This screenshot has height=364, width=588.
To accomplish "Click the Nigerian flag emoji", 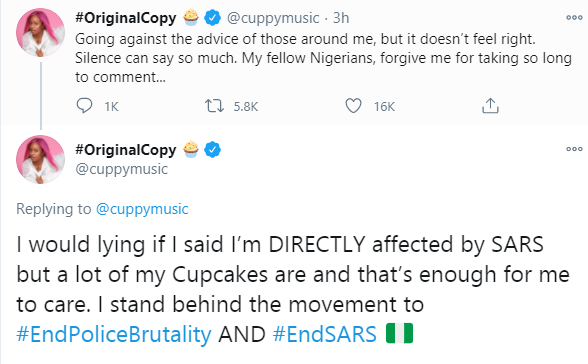I will tap(399, 333).
